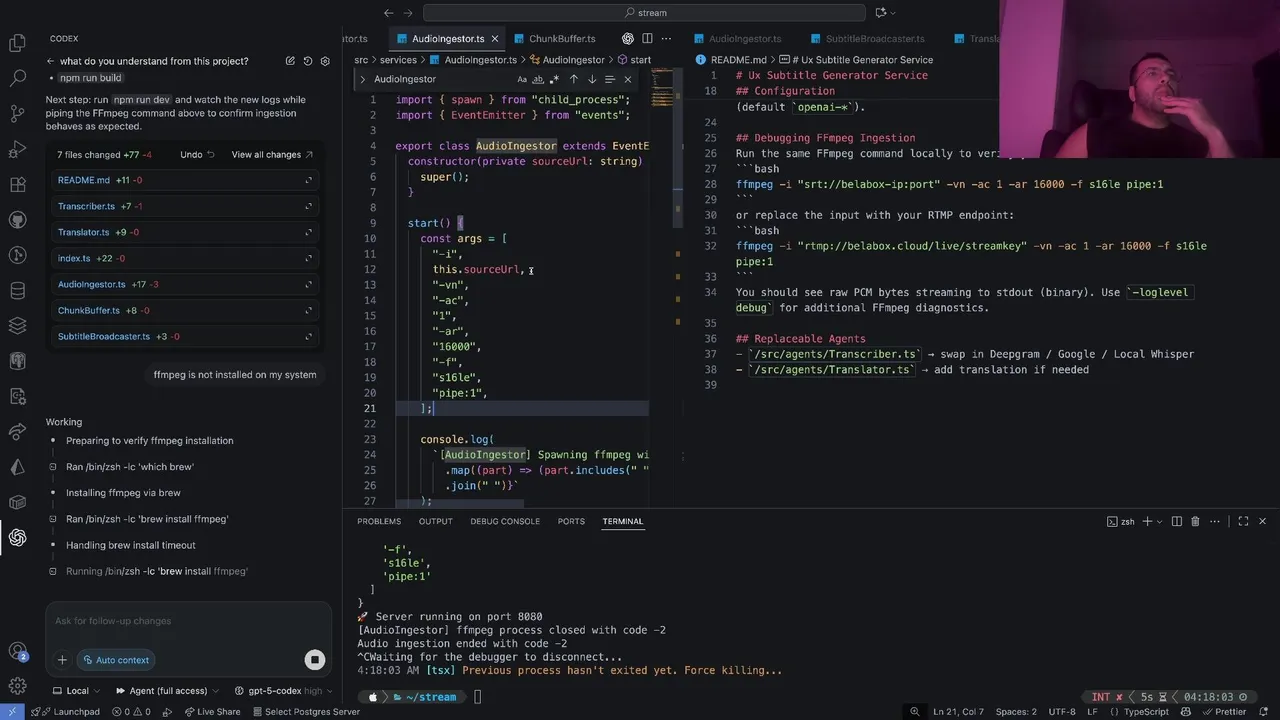Add a new terminal with plus

pyautogui.click(x=1147, y=521)
